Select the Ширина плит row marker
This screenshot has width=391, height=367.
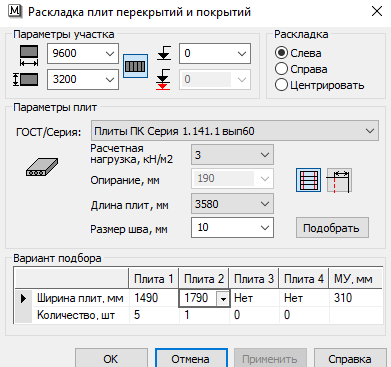pos(23,298)
